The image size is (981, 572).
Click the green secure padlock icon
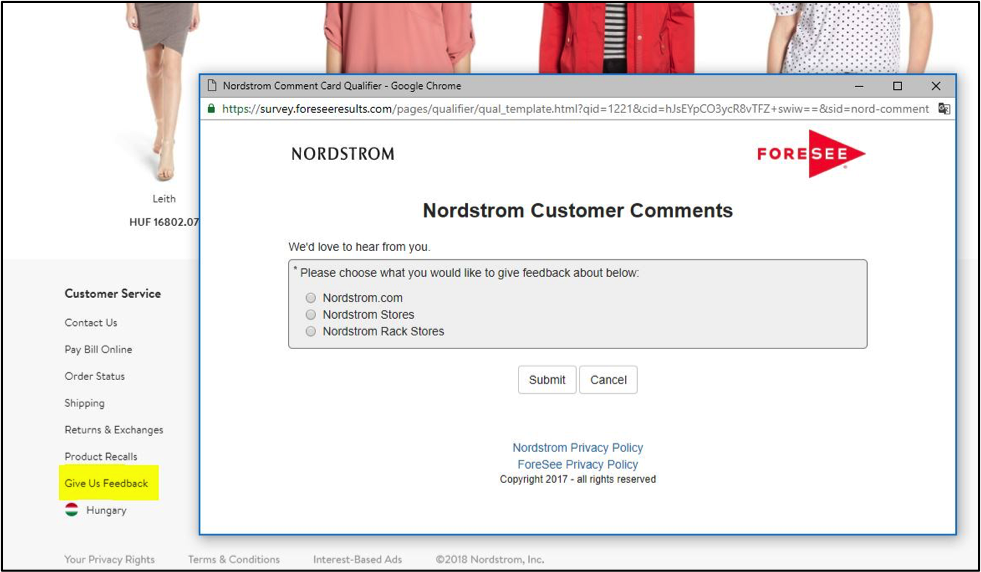(211, 109)
